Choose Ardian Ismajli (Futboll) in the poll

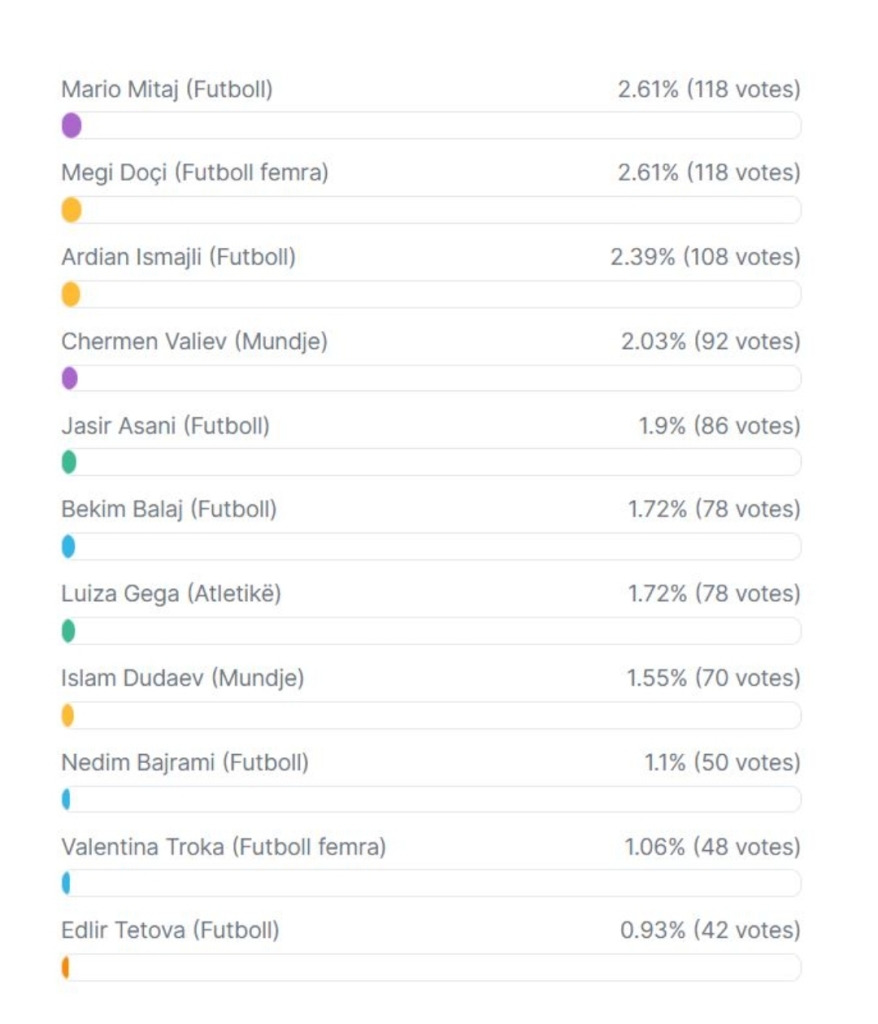tap(178, 258)
